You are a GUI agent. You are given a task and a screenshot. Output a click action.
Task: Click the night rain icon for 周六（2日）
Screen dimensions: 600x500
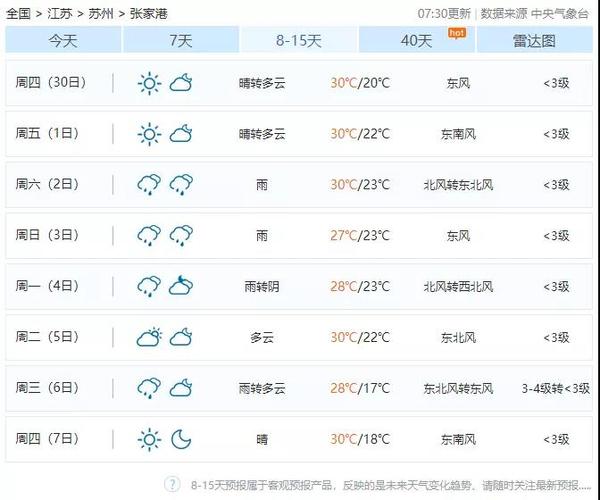point(181,185)
